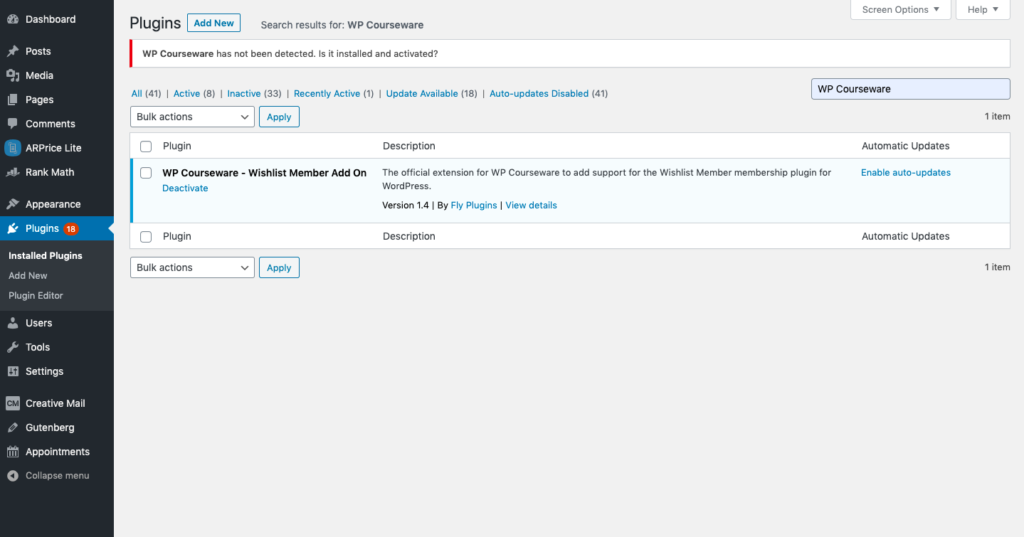The height and width of the screenshot is (537, 1024).
Task: Open the Plugin Editor submenu item
Action: [35, 295]
